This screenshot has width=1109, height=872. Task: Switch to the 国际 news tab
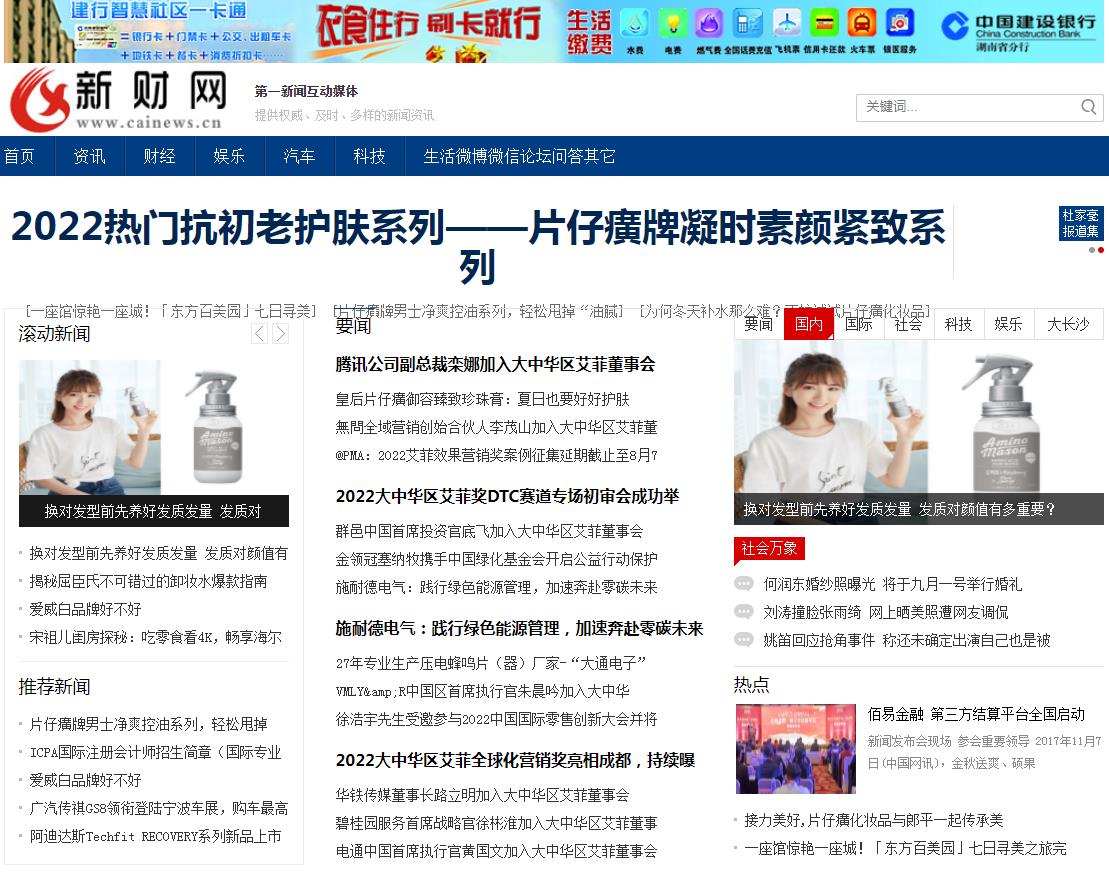click(x=859, y=324)
